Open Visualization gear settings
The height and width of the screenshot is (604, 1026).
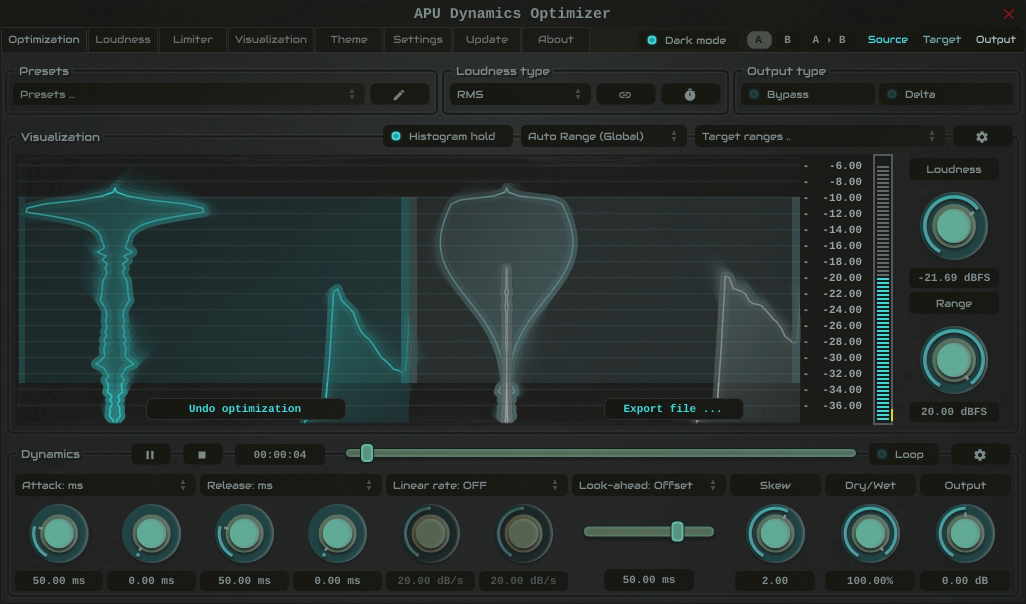(x=982, y=137)
